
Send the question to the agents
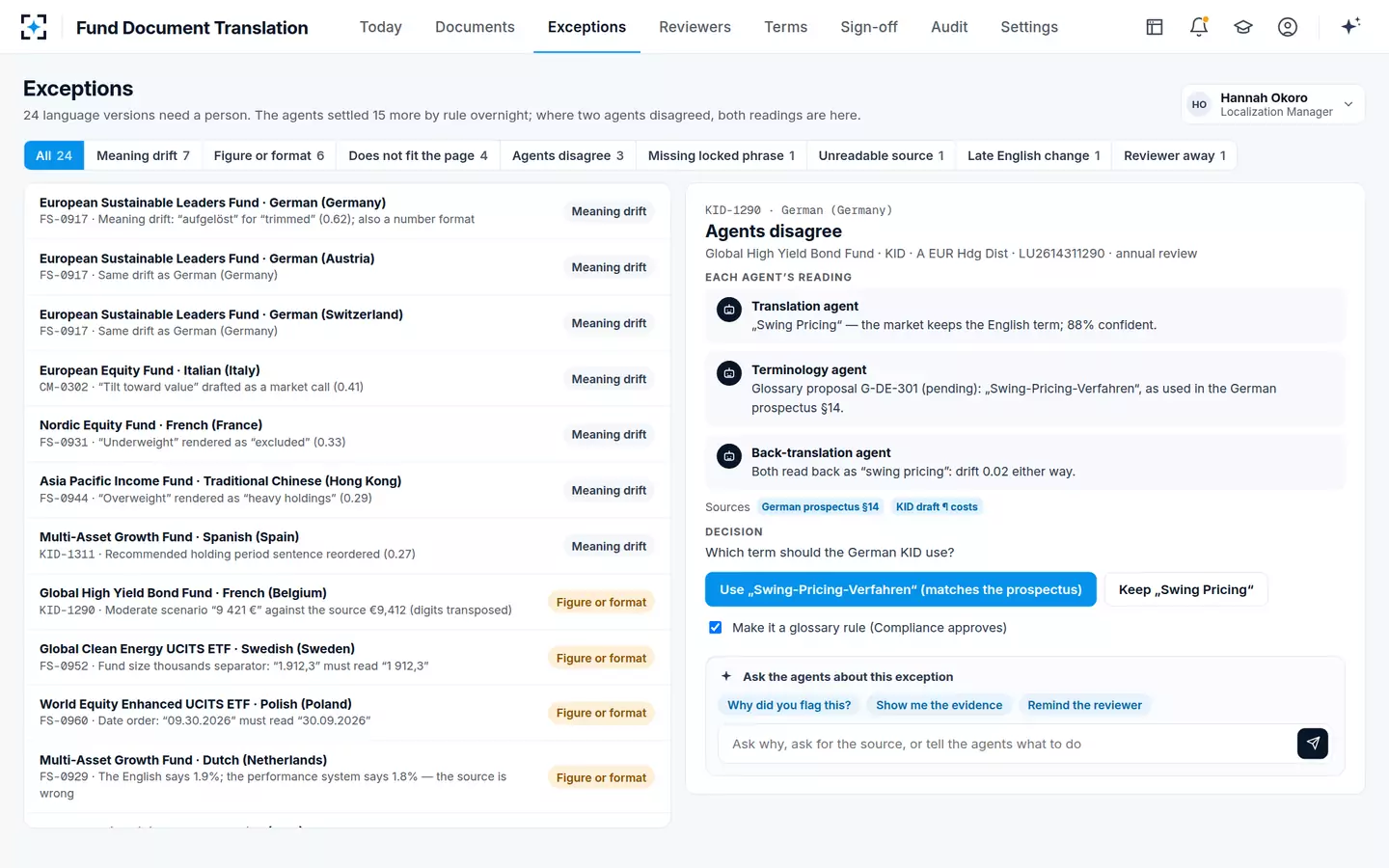coord(1313,744)
